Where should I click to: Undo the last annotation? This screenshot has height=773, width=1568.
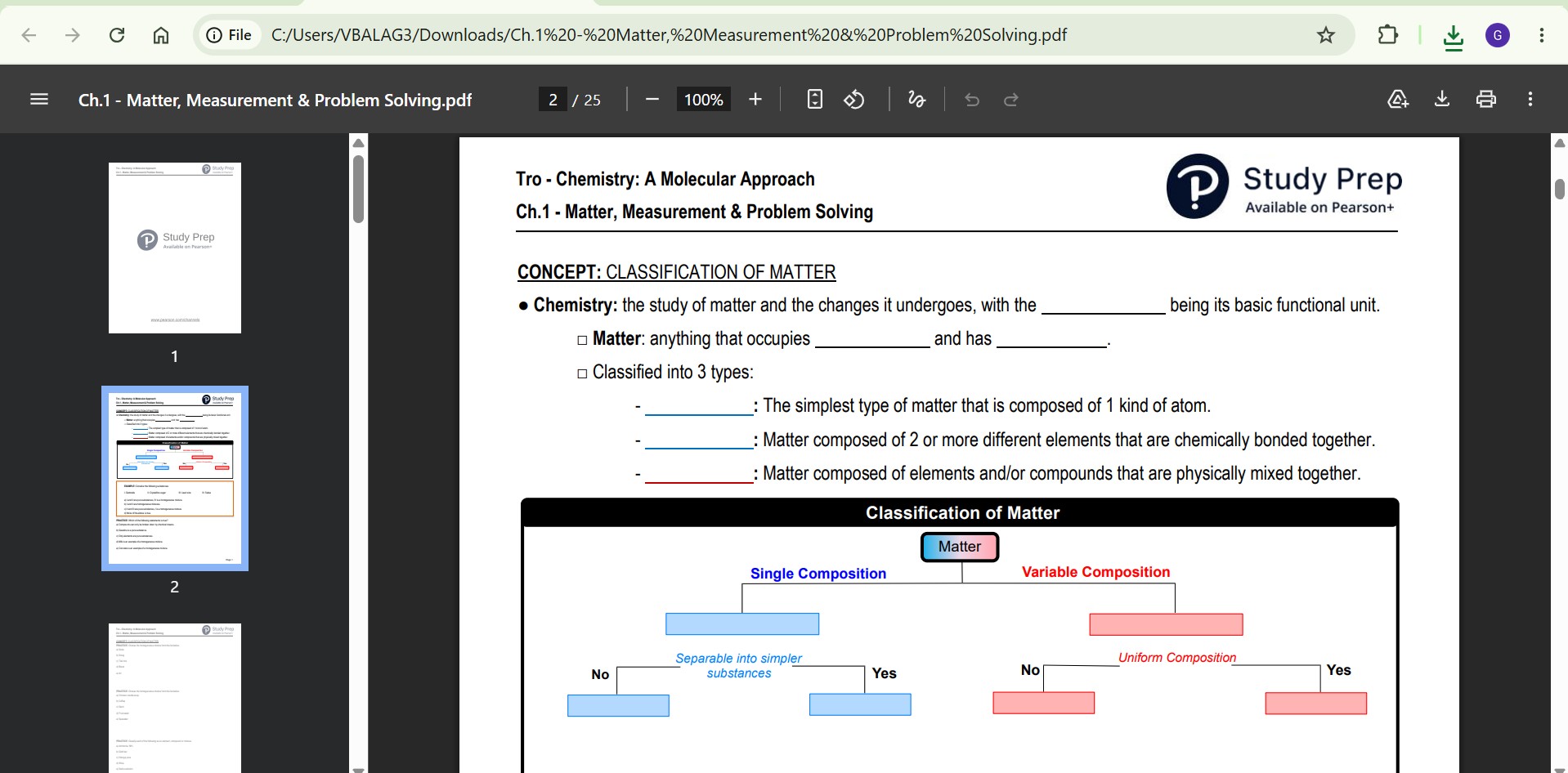click(972, 100)
